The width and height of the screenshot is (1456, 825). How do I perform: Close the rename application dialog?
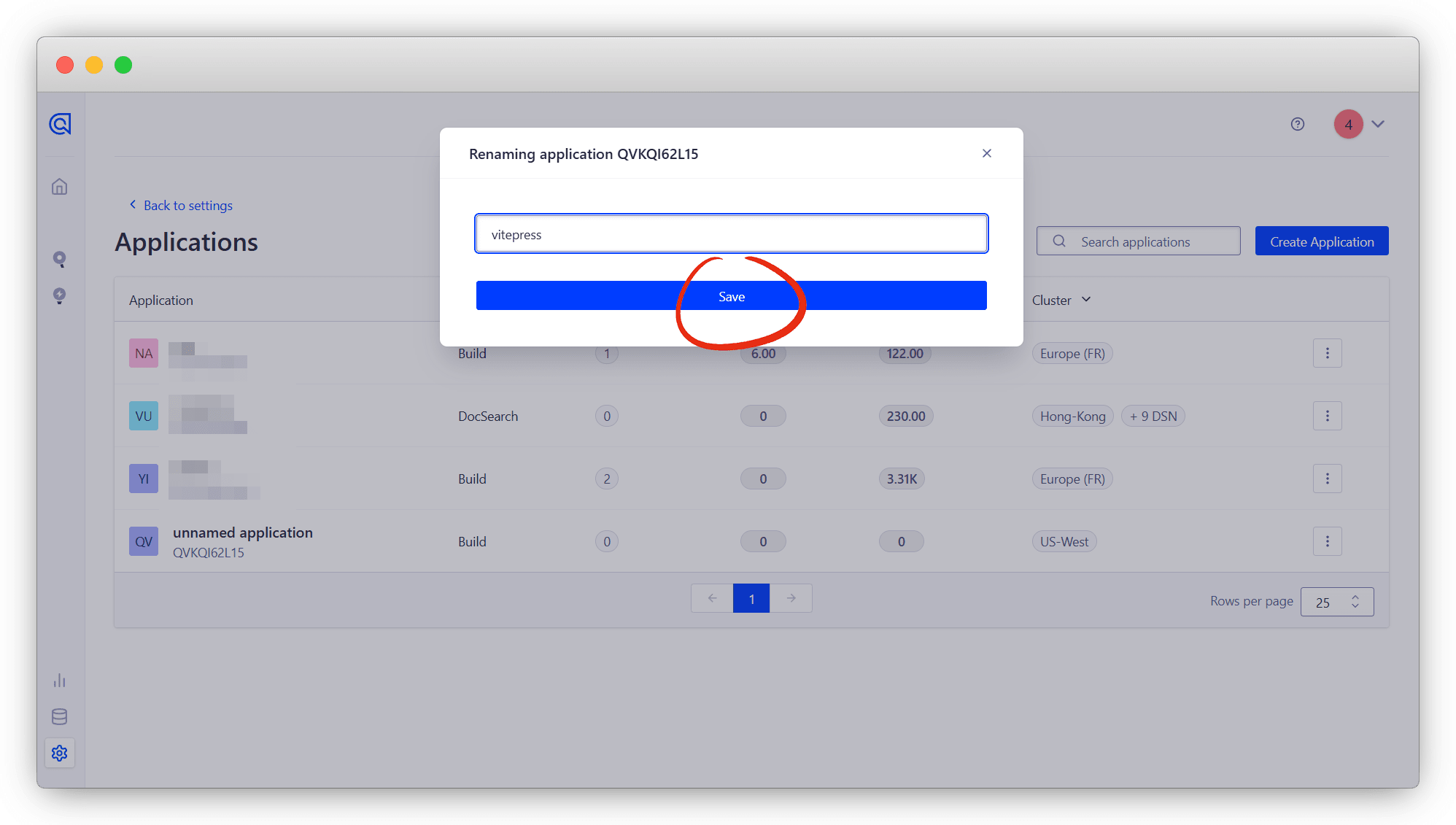pyautogui.click(x=986, y=153)
